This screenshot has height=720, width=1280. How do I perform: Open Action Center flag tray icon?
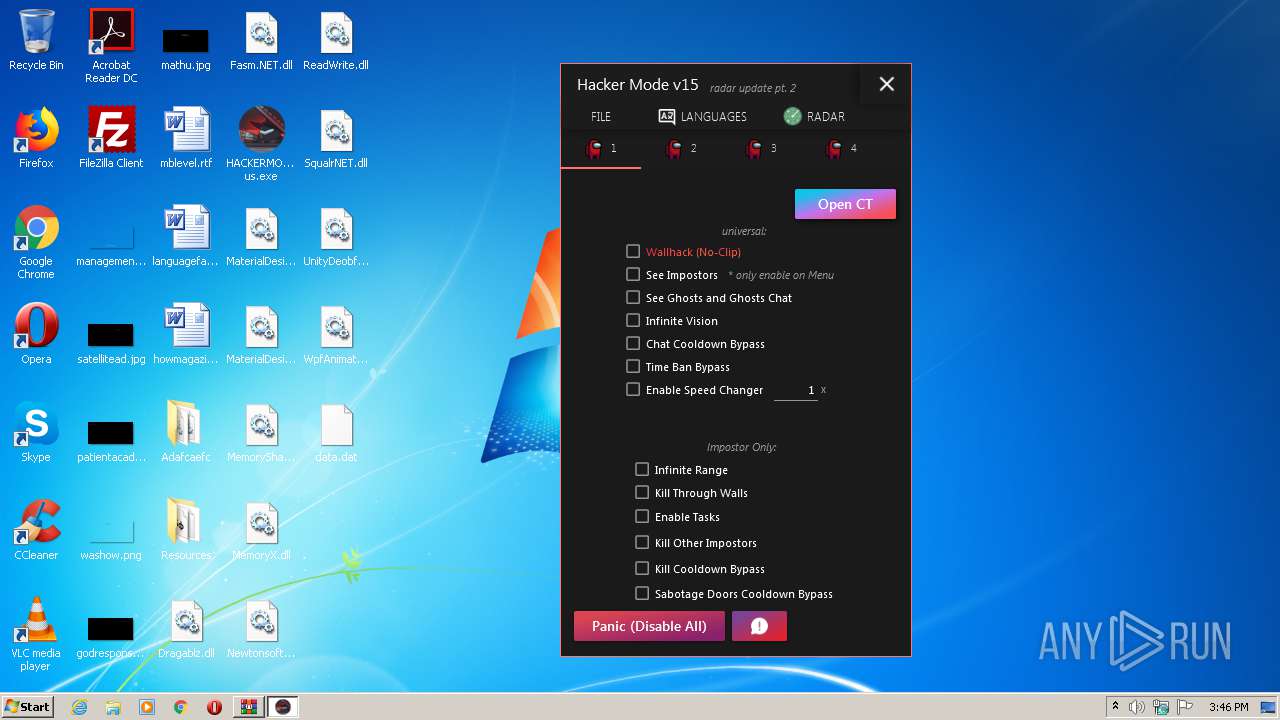pos(1186,707)
